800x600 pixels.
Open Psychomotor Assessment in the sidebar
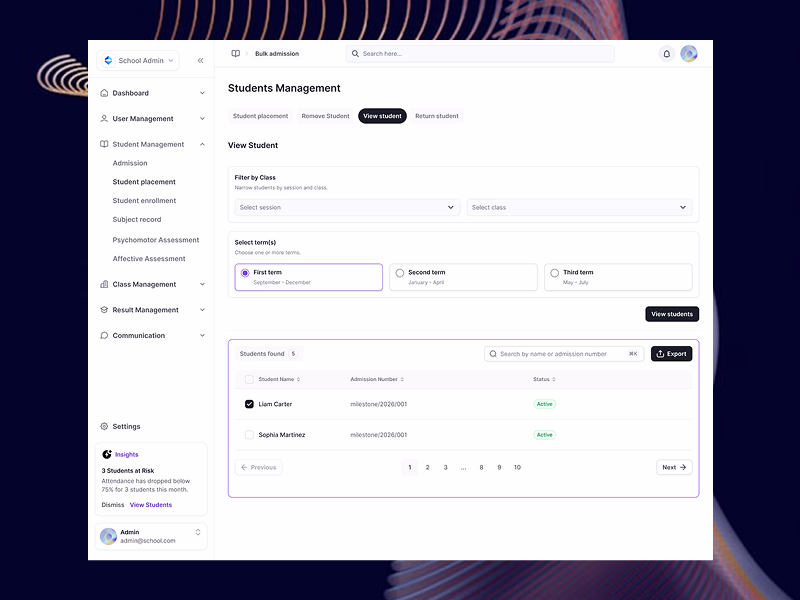pos(156,240)
